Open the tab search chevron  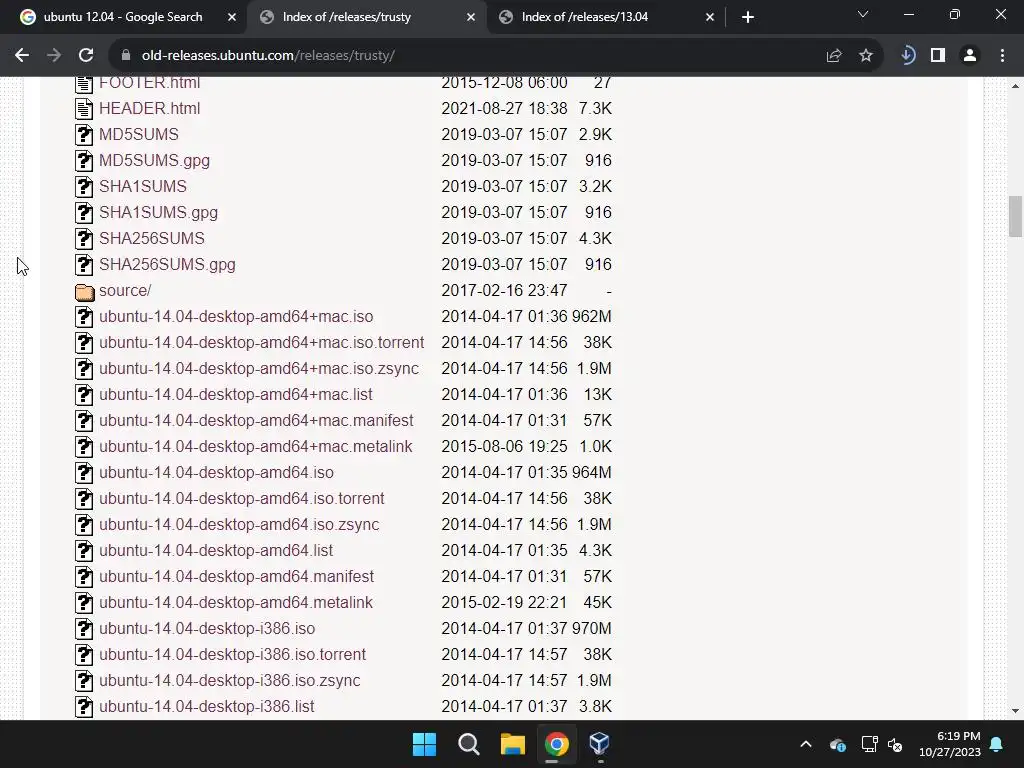click(x=863, y=14)
